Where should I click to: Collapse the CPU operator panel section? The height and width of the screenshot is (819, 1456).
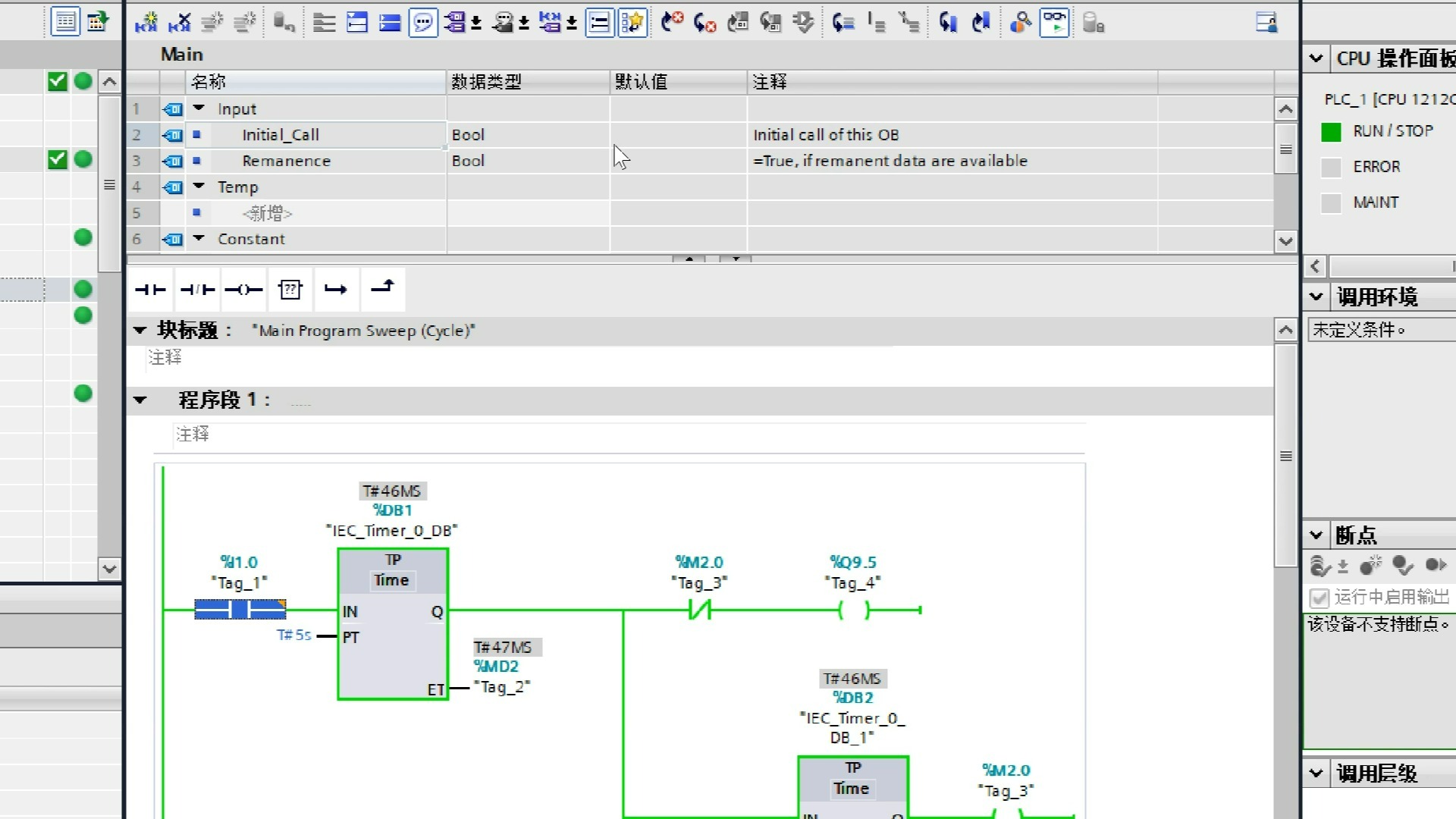[x=1316, y=58]
